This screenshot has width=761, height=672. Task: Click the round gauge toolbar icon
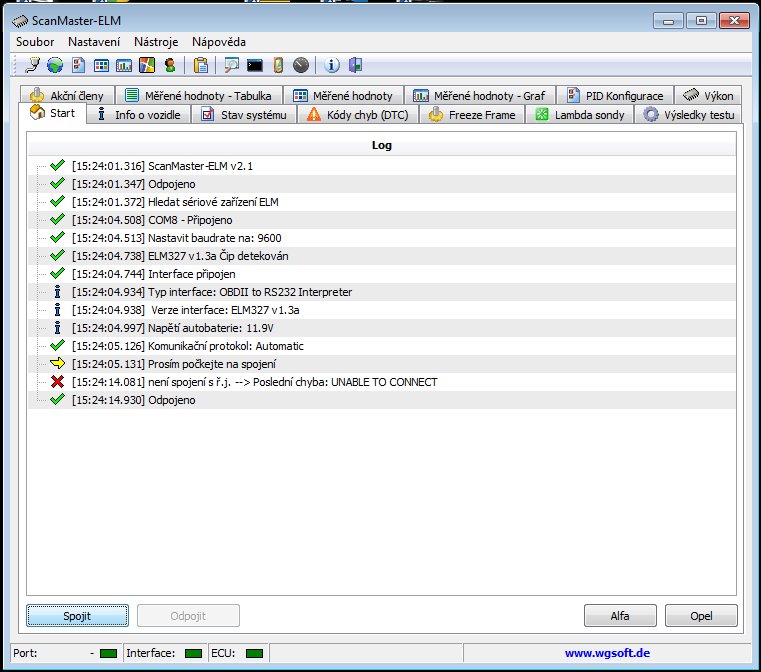coord(301,65)
